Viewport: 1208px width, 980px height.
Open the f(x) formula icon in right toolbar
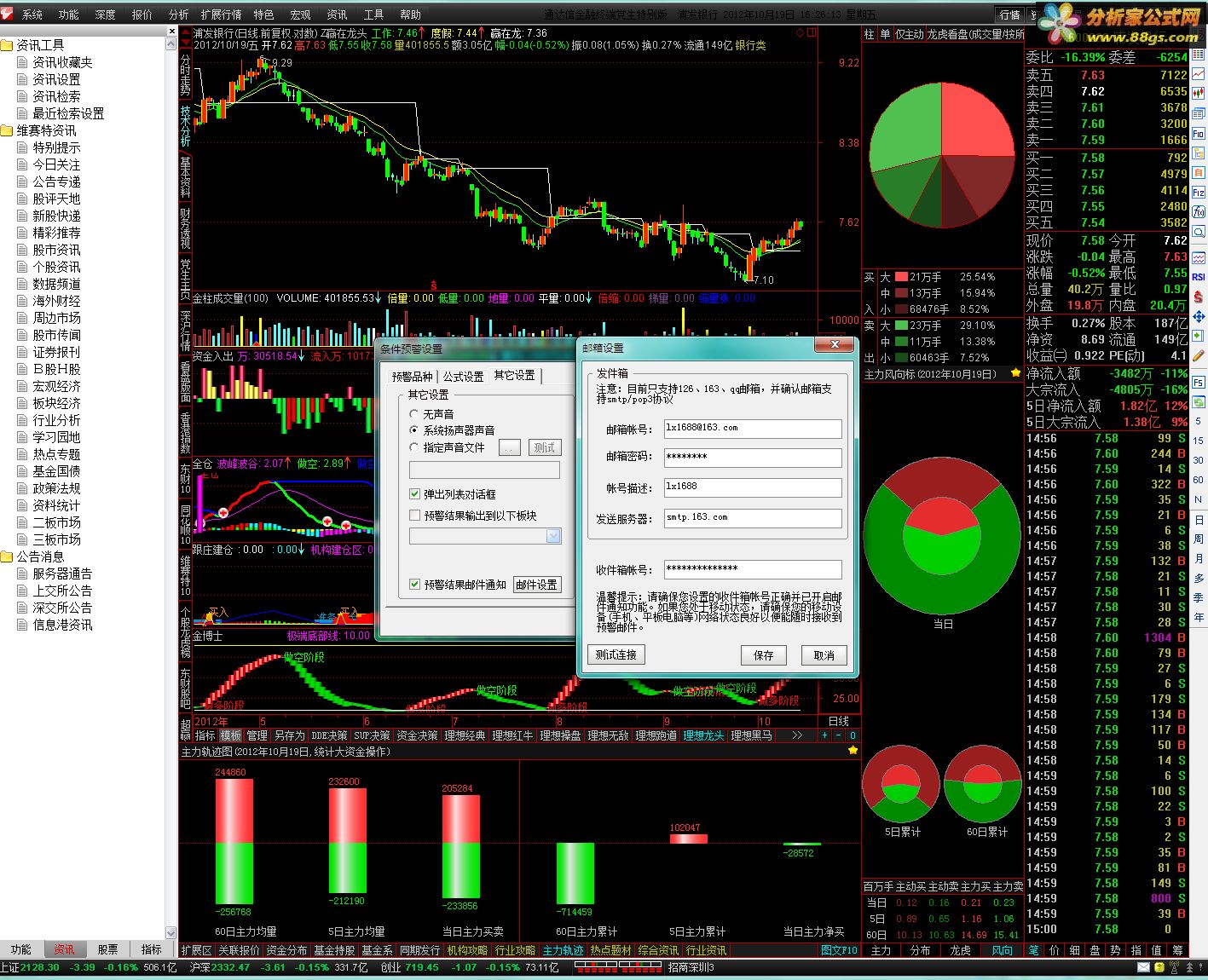click(1199, 212)
